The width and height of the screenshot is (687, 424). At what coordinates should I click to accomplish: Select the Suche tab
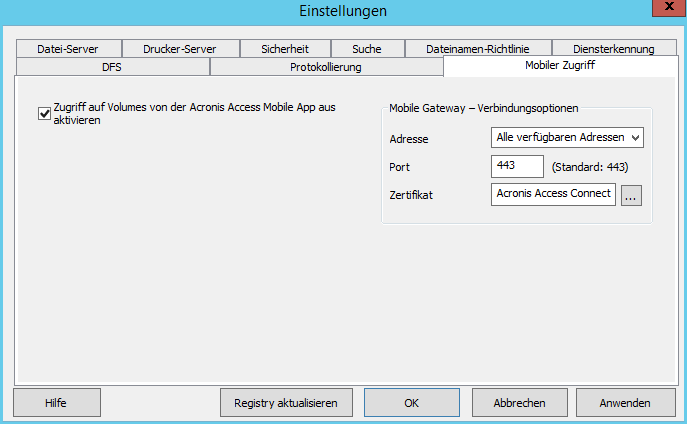pyautogui.click(x=367, y=49)
